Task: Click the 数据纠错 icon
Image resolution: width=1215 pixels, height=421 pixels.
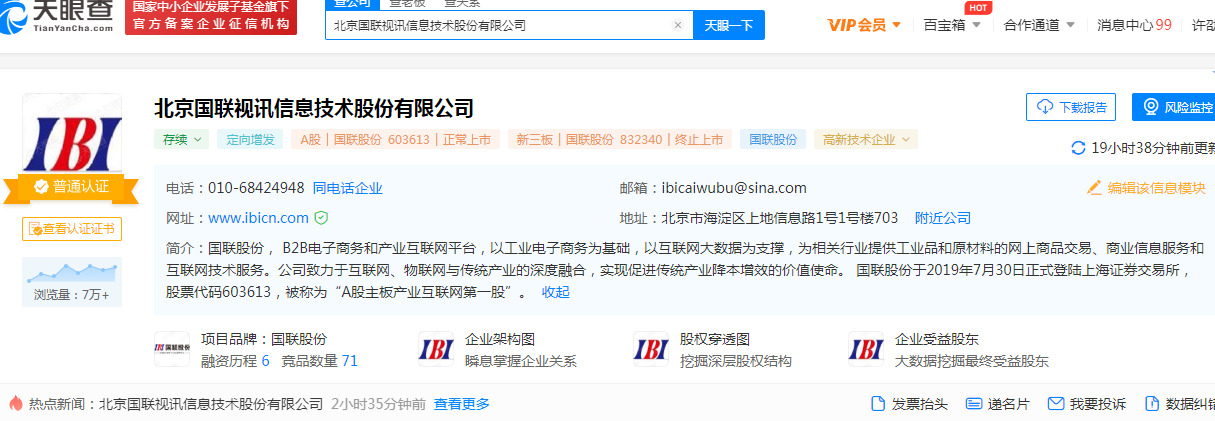Action: point(1152,404)
